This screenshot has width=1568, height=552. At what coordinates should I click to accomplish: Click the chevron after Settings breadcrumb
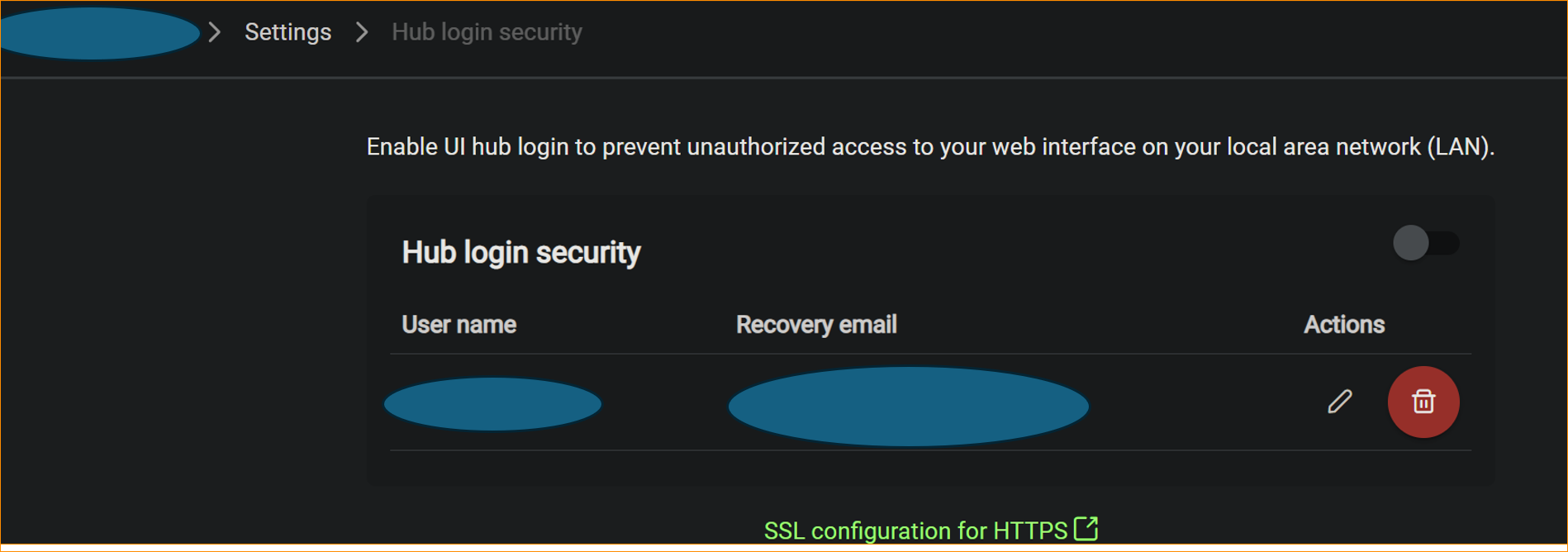(362, 32)
